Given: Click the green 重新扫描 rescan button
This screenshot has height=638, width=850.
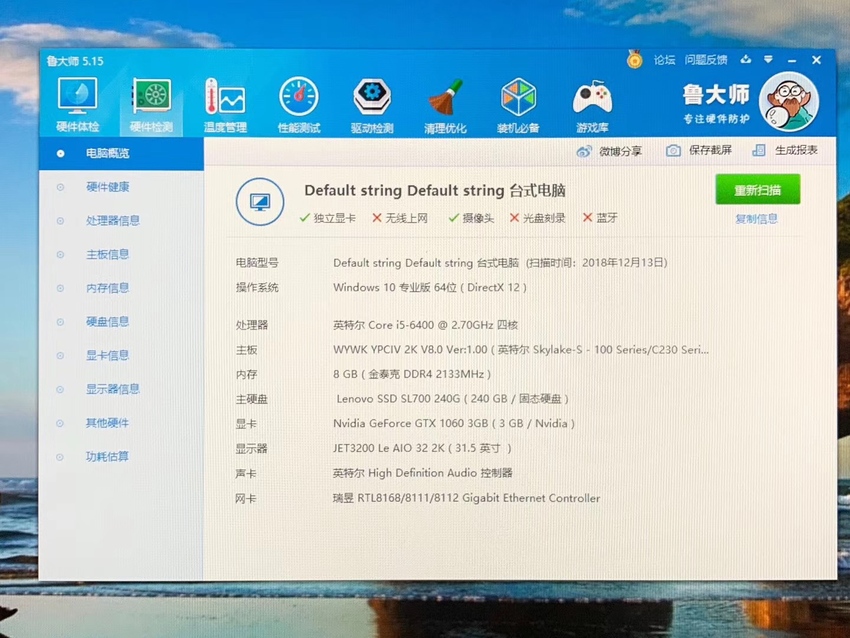Looking at the screenshot, I should [757, 189].
